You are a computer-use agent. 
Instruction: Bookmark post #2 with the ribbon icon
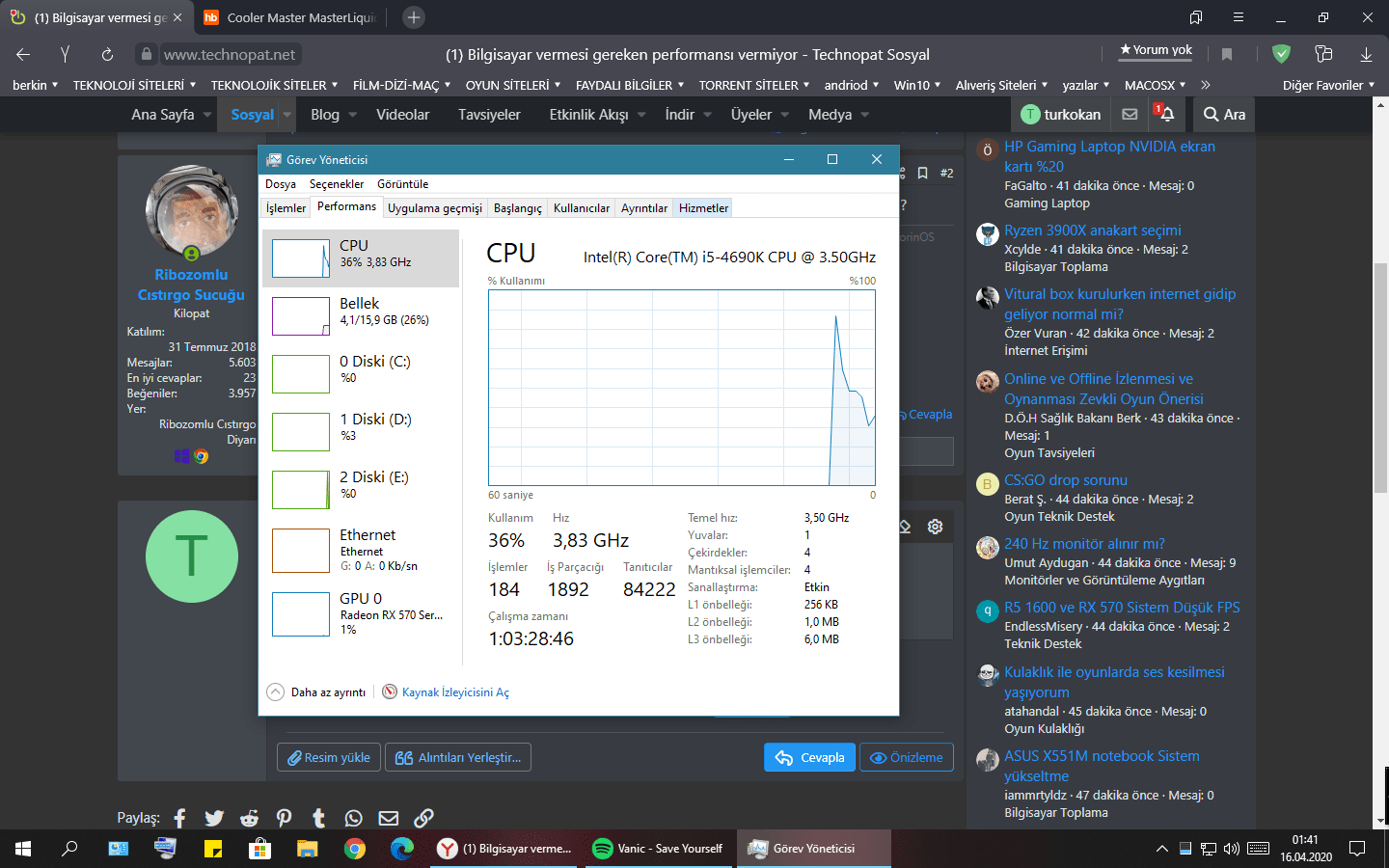(922, 173)
